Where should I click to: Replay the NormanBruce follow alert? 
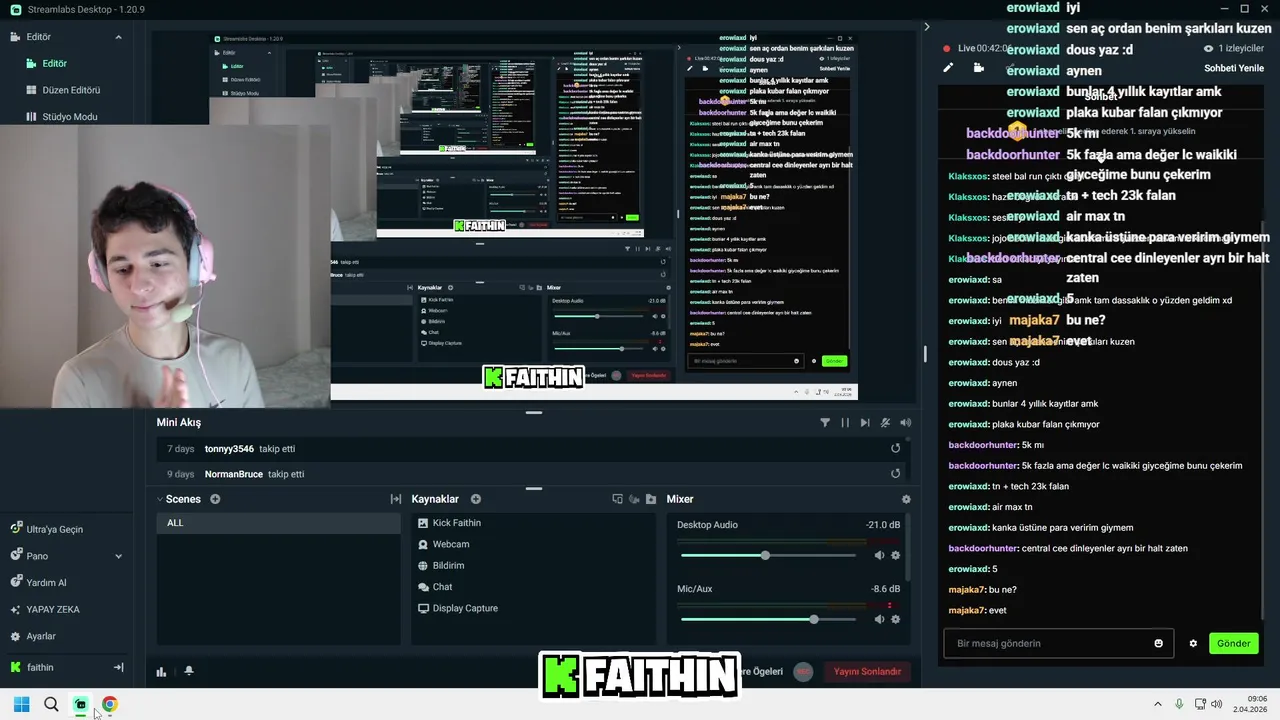point(895,474)
